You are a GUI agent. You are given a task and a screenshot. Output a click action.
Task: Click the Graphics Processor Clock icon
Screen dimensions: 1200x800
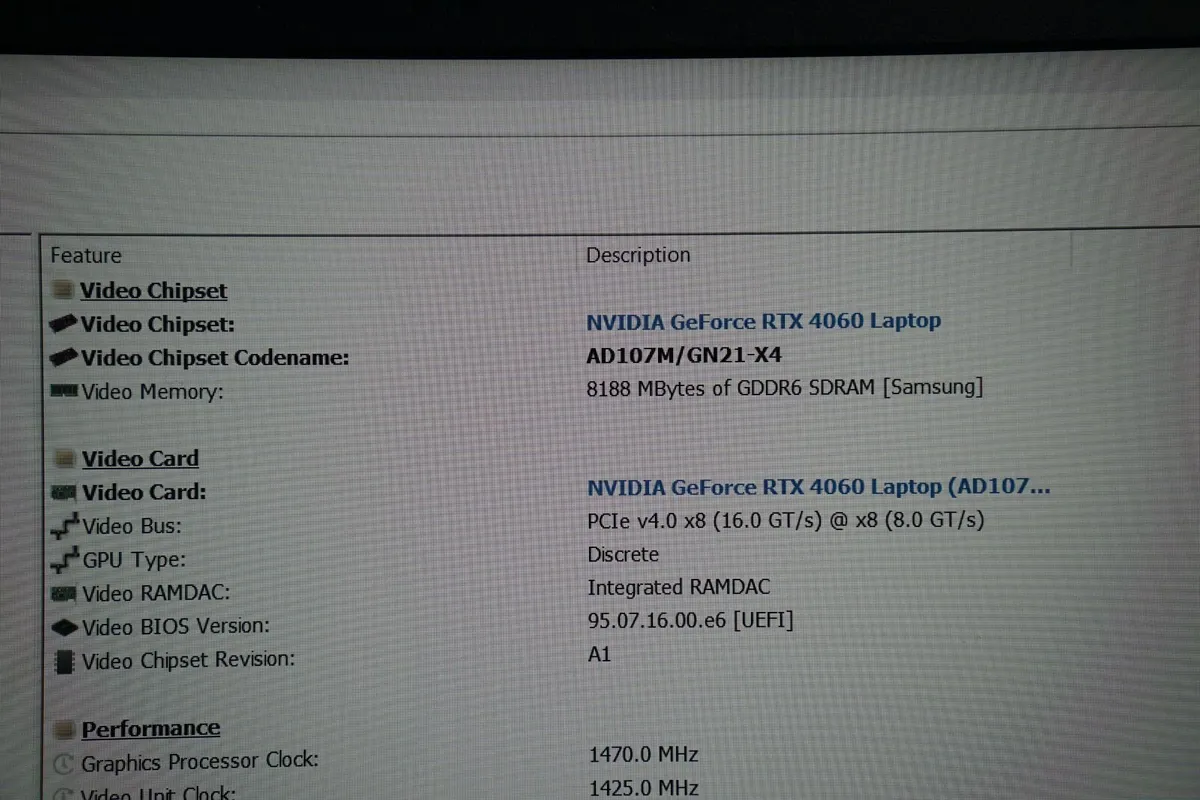click(x=64, y=761)
